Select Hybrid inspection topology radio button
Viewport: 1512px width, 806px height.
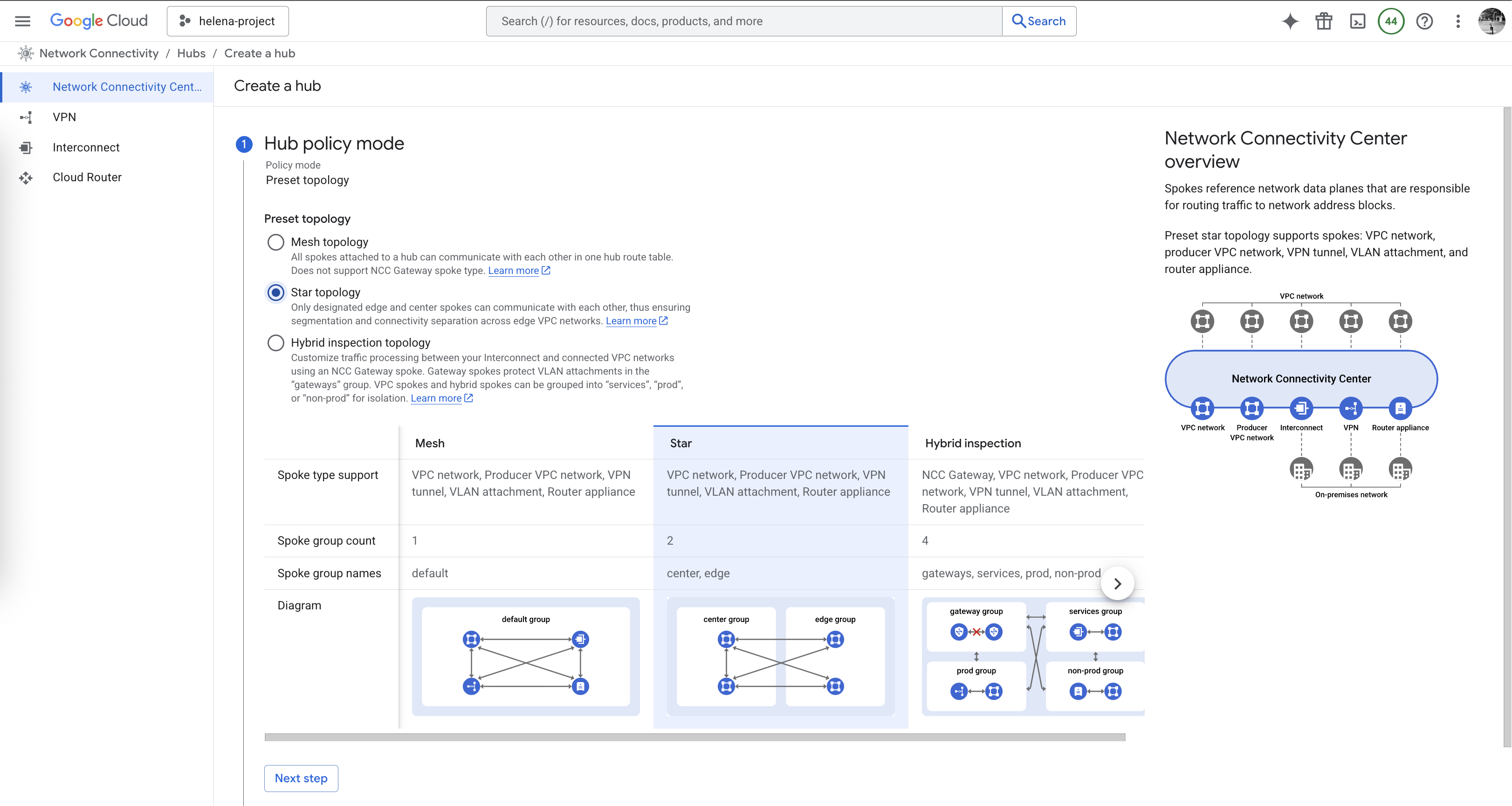[275, 342]
